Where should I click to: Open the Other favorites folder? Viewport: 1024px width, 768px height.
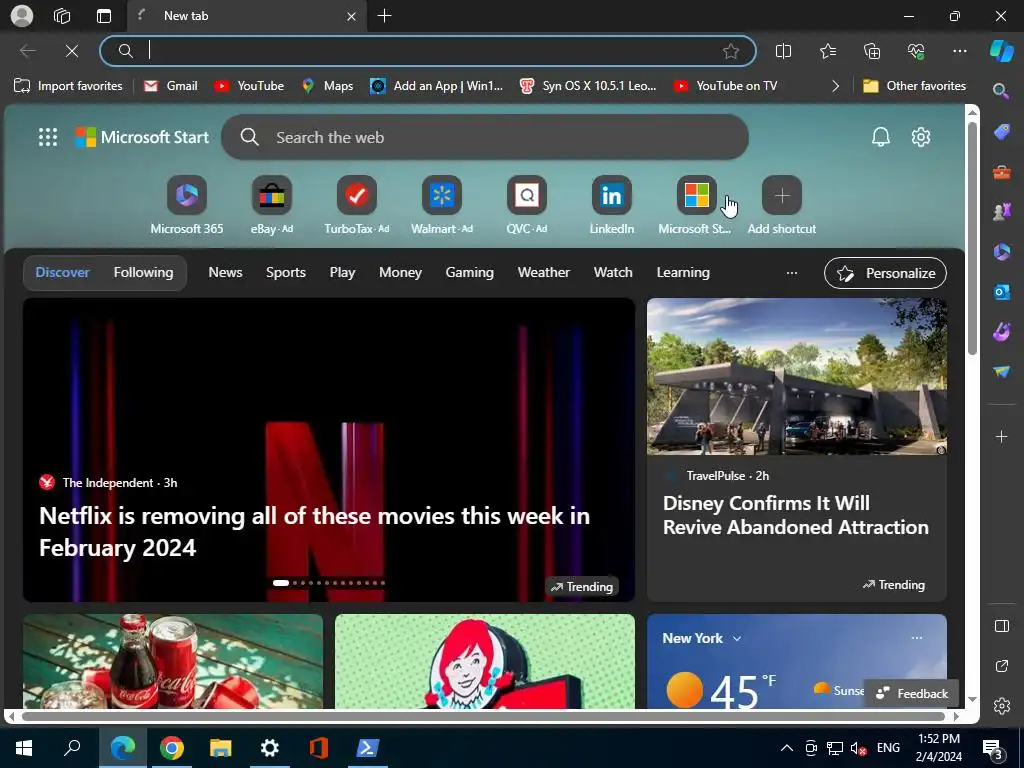[x=914, y=86]
